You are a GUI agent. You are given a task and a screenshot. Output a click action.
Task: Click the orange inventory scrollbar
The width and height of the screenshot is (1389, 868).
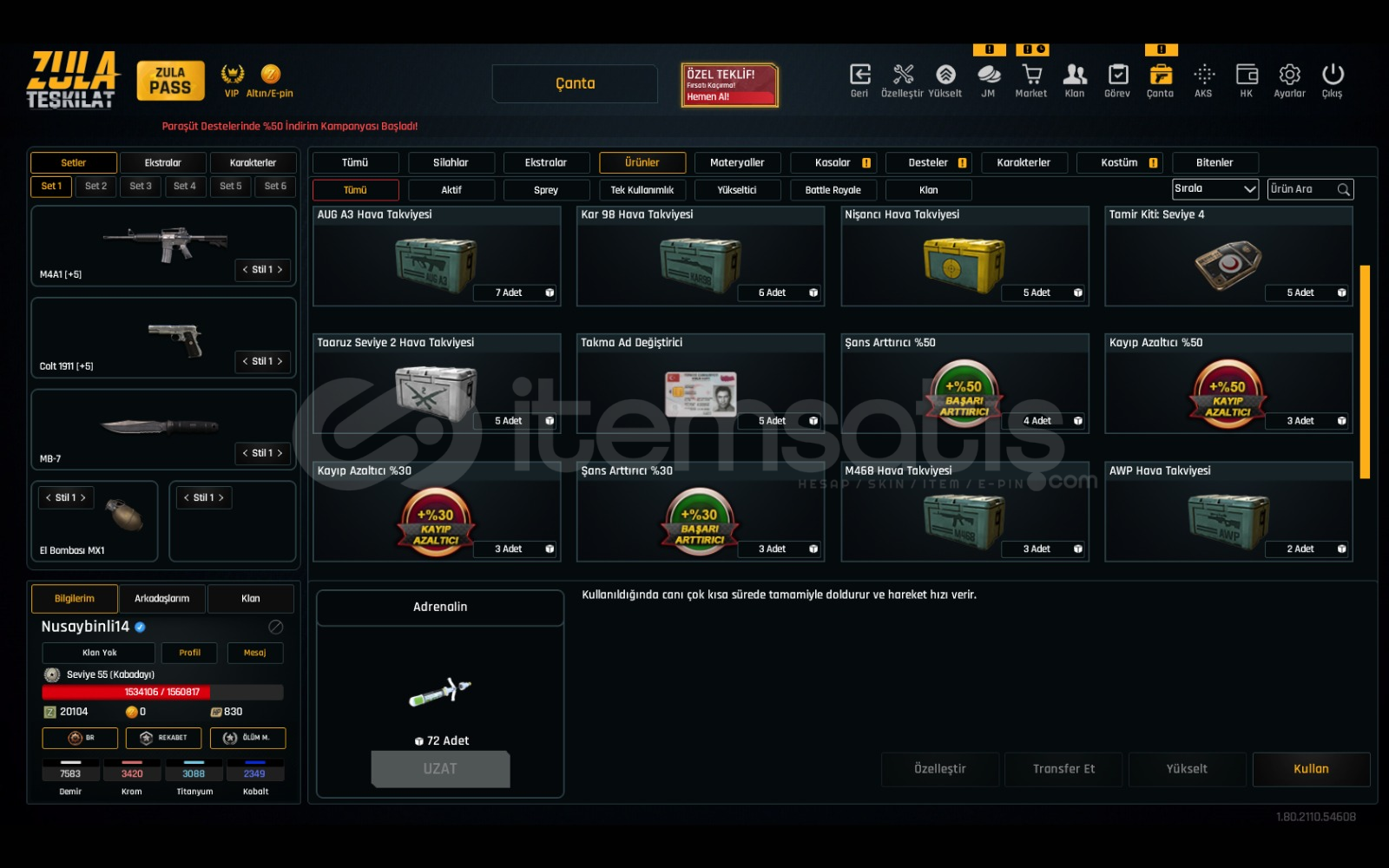pos(1365,372)
